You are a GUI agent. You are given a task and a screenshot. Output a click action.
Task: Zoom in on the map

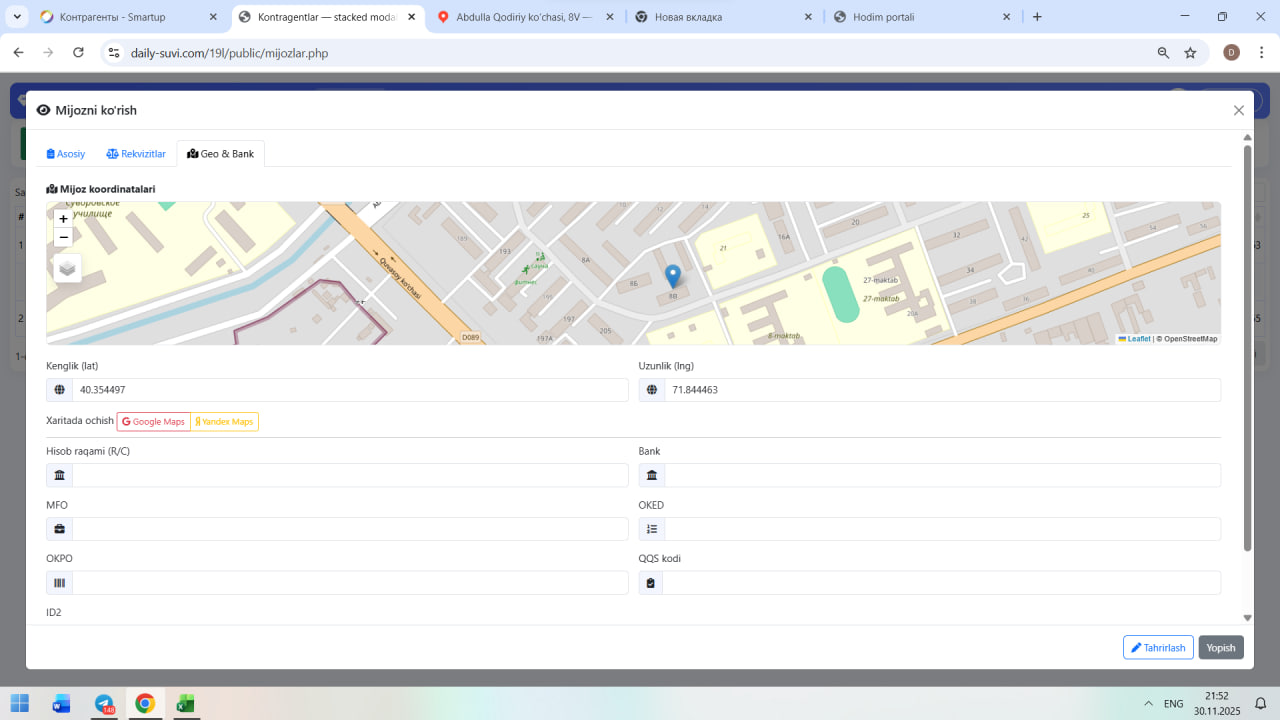pos(63,218)
